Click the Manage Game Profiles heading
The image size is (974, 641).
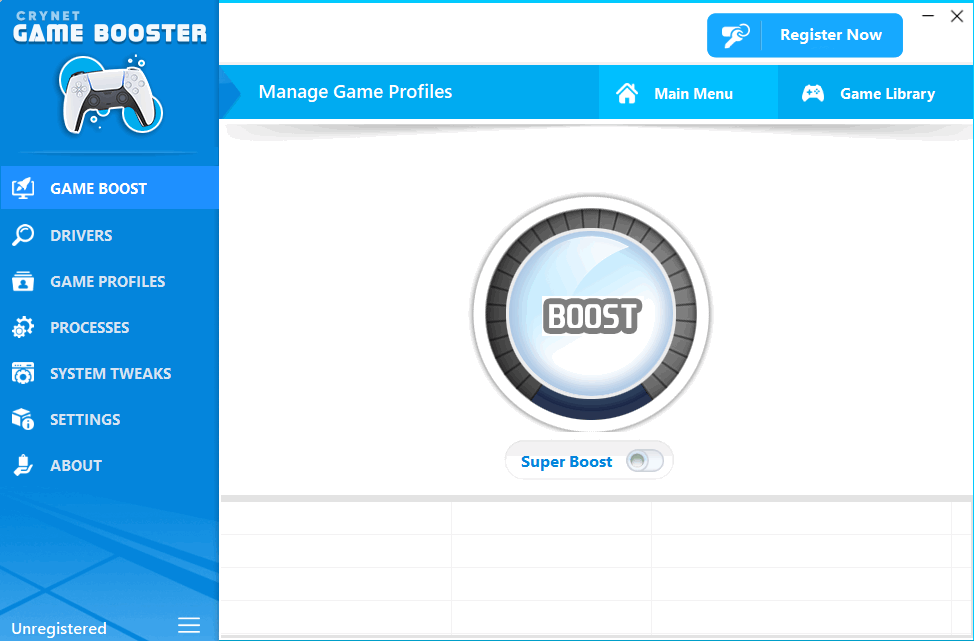tap(355, 92)
